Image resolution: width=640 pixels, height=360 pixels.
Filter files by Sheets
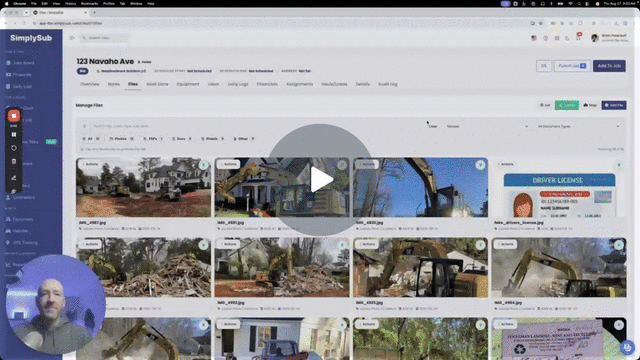pyautogui.click(x=213, y=139)
